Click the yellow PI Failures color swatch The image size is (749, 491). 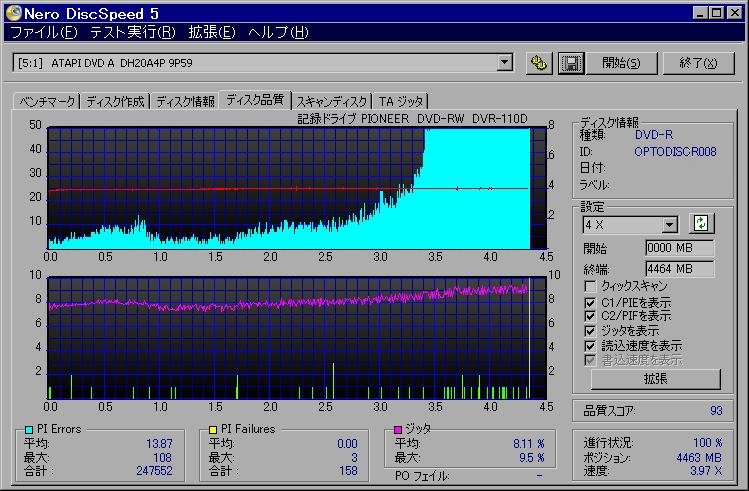pos(213,429)
